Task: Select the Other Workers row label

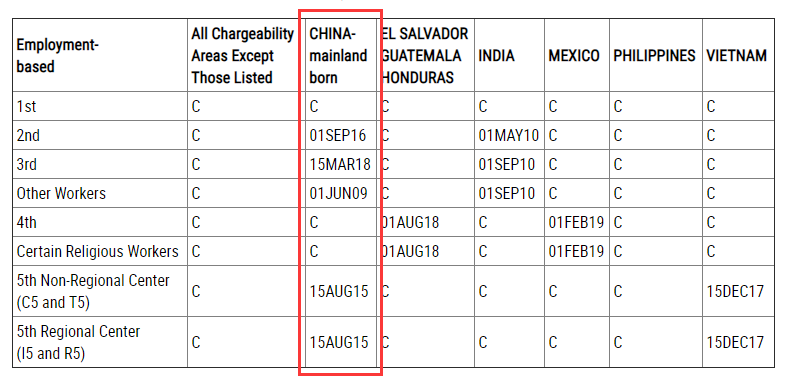Action: point(61,194)
